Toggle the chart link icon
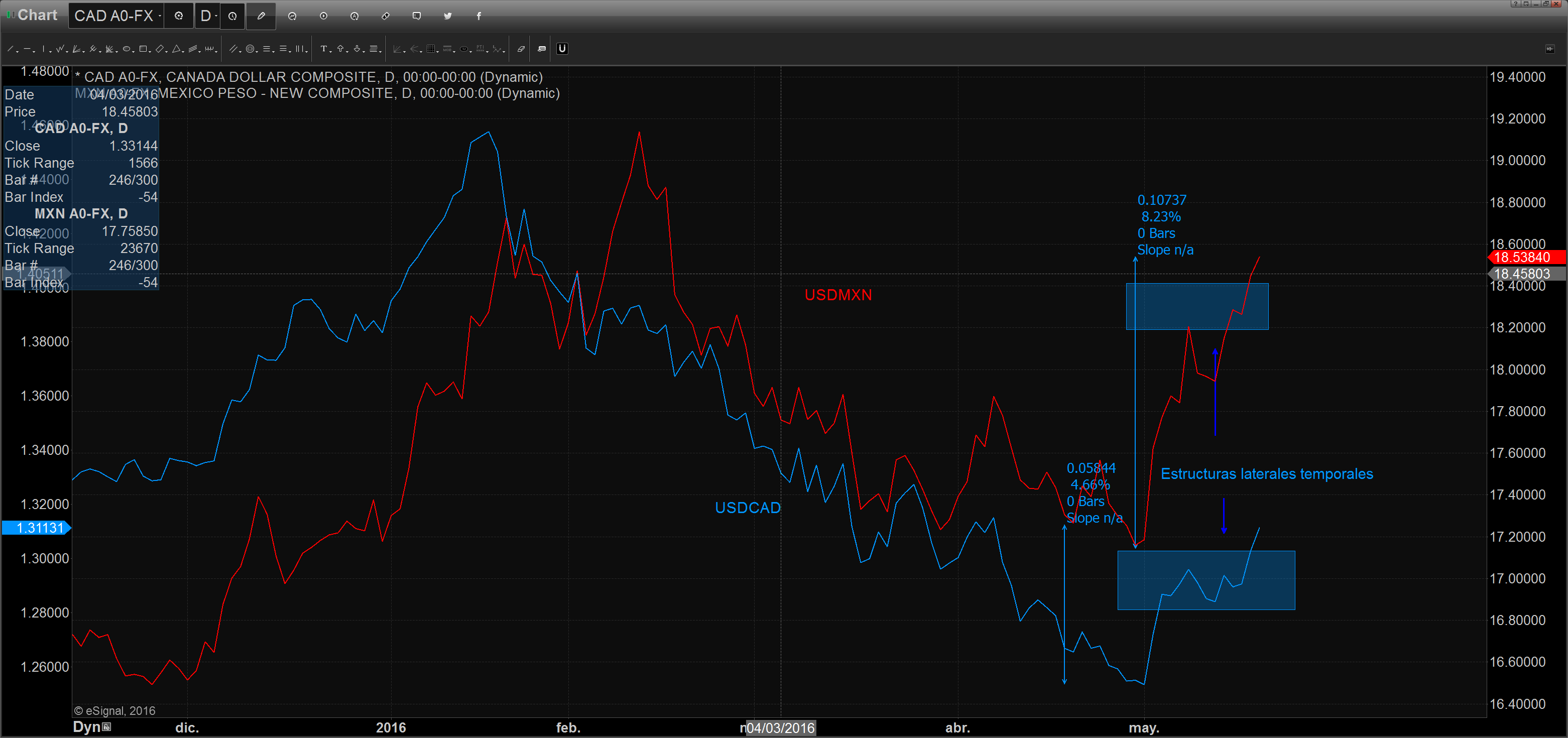This screenshot has width=1568, height=738. (x=385, y=16)
